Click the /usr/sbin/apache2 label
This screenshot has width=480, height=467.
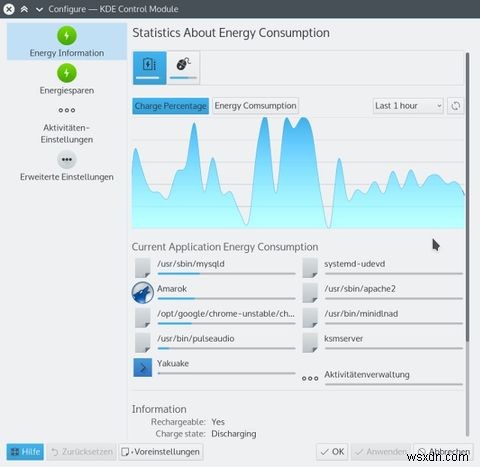pyautogui.click(x=360, y=289)
